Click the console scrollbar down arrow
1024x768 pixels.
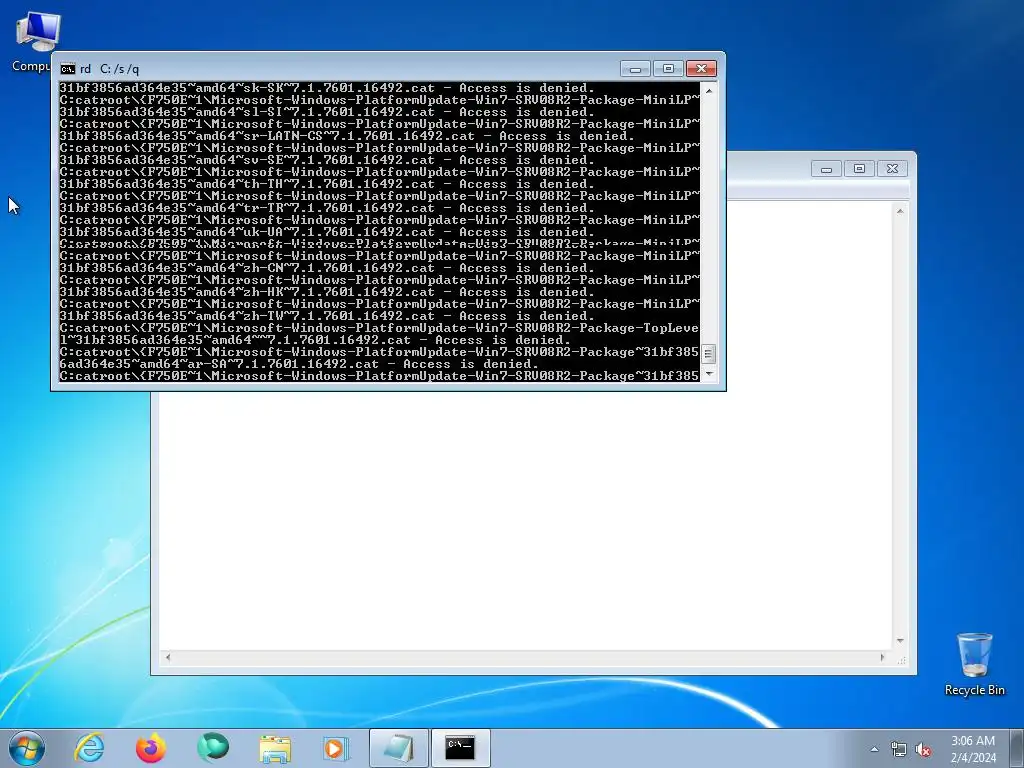[x=709, y=374]
